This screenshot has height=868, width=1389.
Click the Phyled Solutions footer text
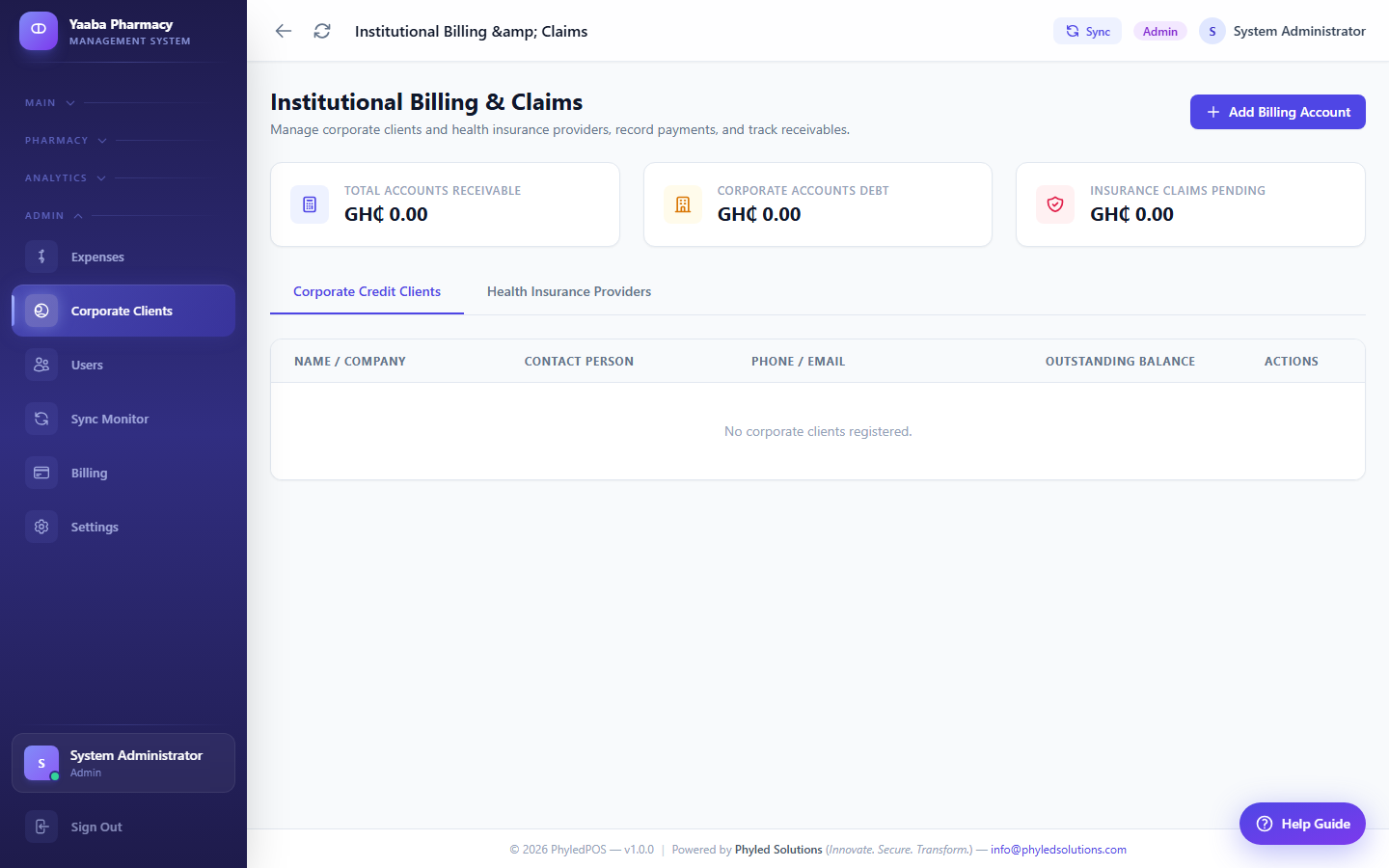click(x=778, y=850)
